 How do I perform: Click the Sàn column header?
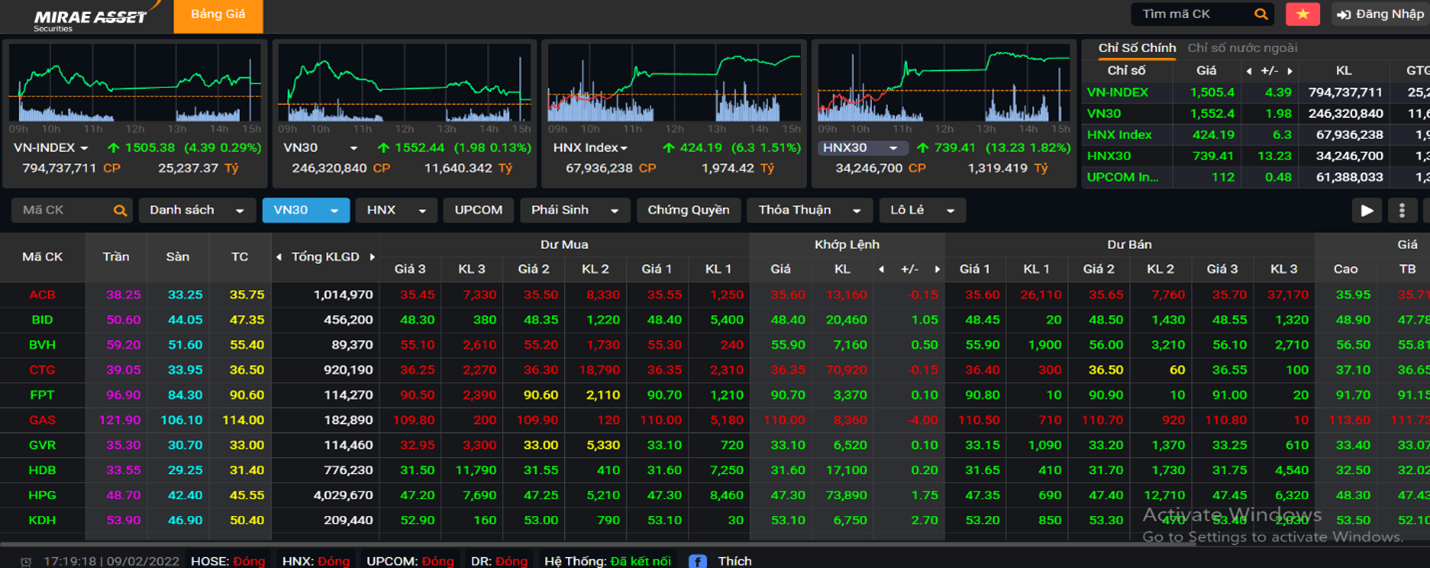(178, 257)
